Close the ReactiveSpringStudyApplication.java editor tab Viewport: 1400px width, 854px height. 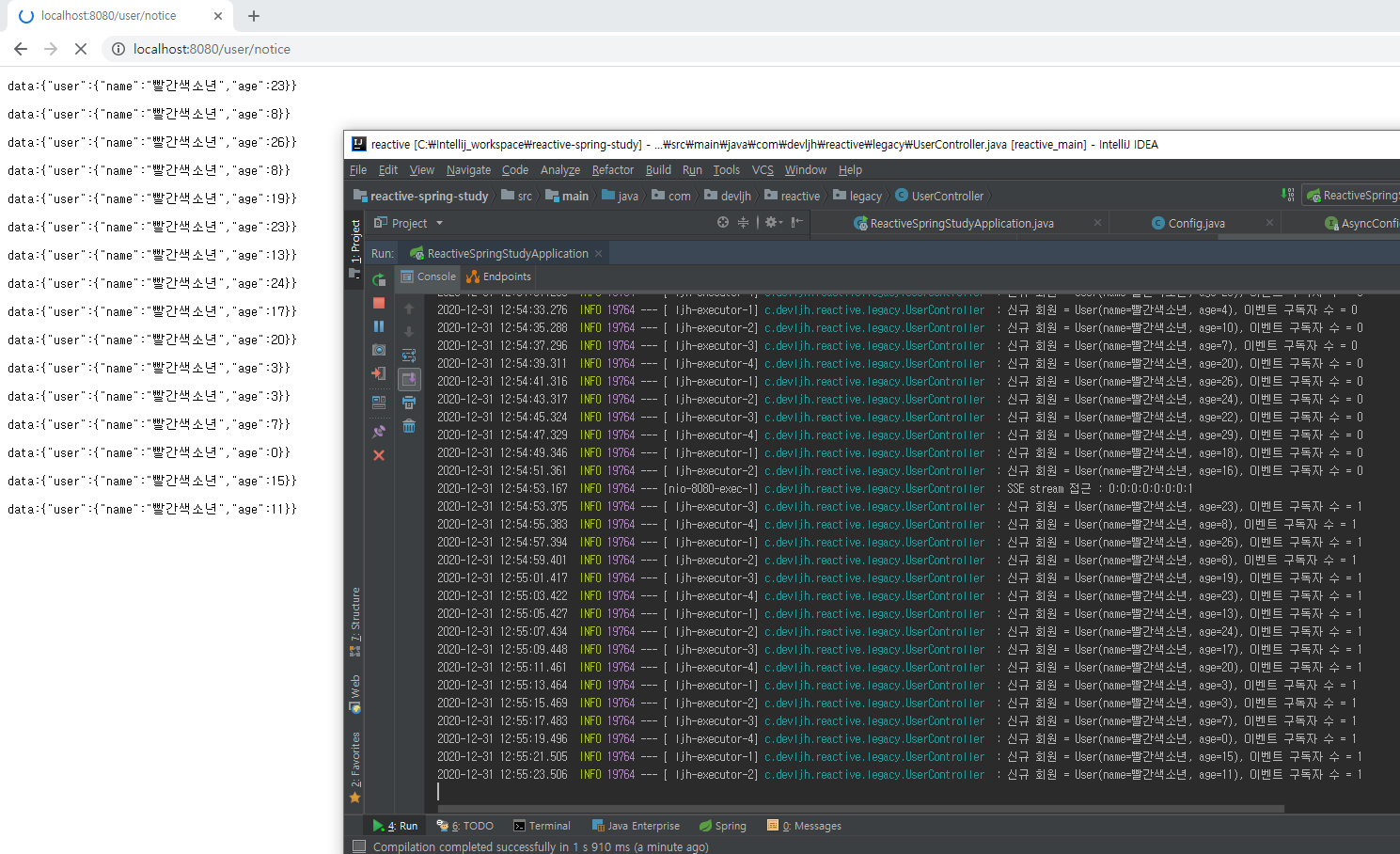[1097, 223]
